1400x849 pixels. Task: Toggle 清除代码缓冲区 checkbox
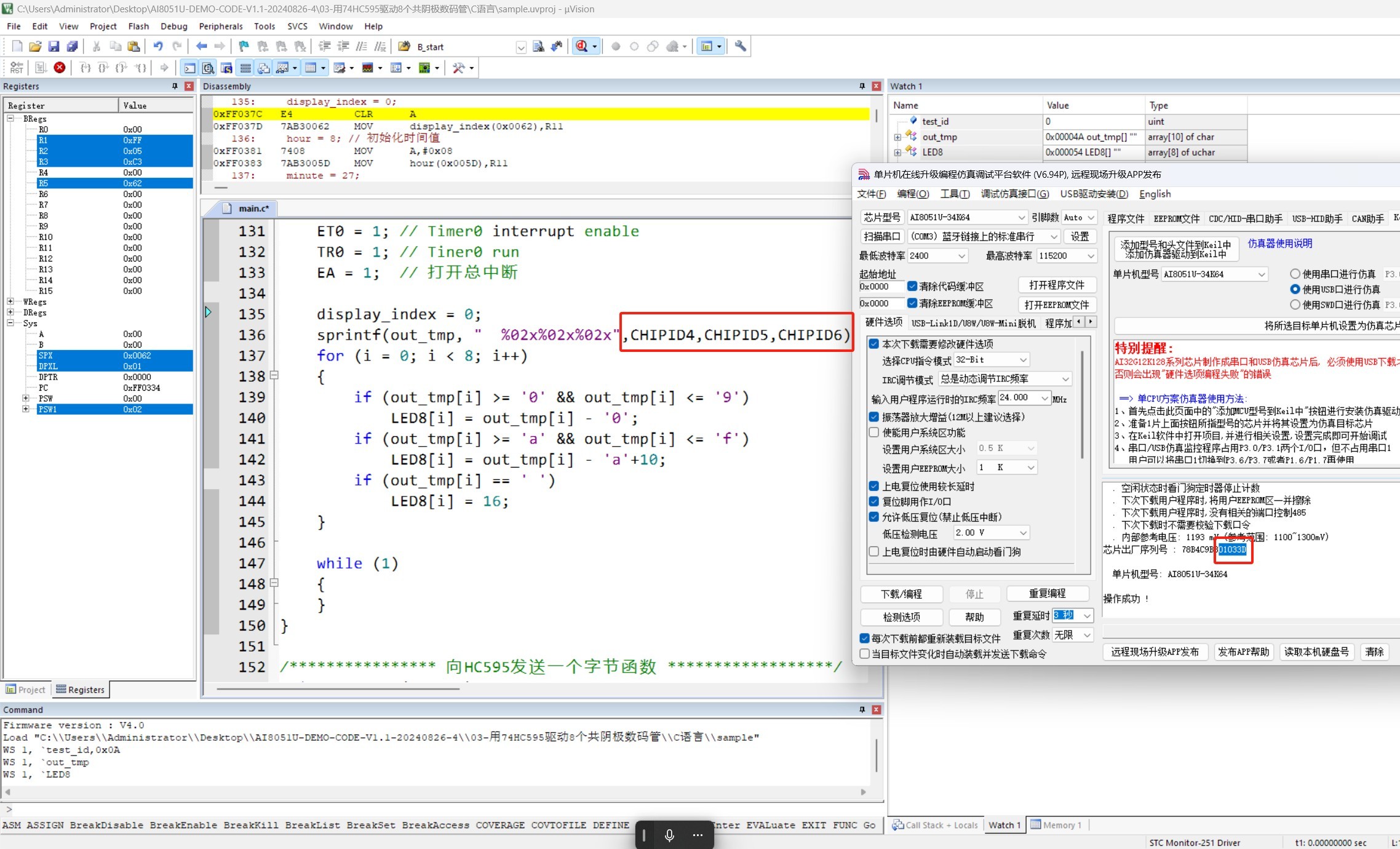point(912,286)
